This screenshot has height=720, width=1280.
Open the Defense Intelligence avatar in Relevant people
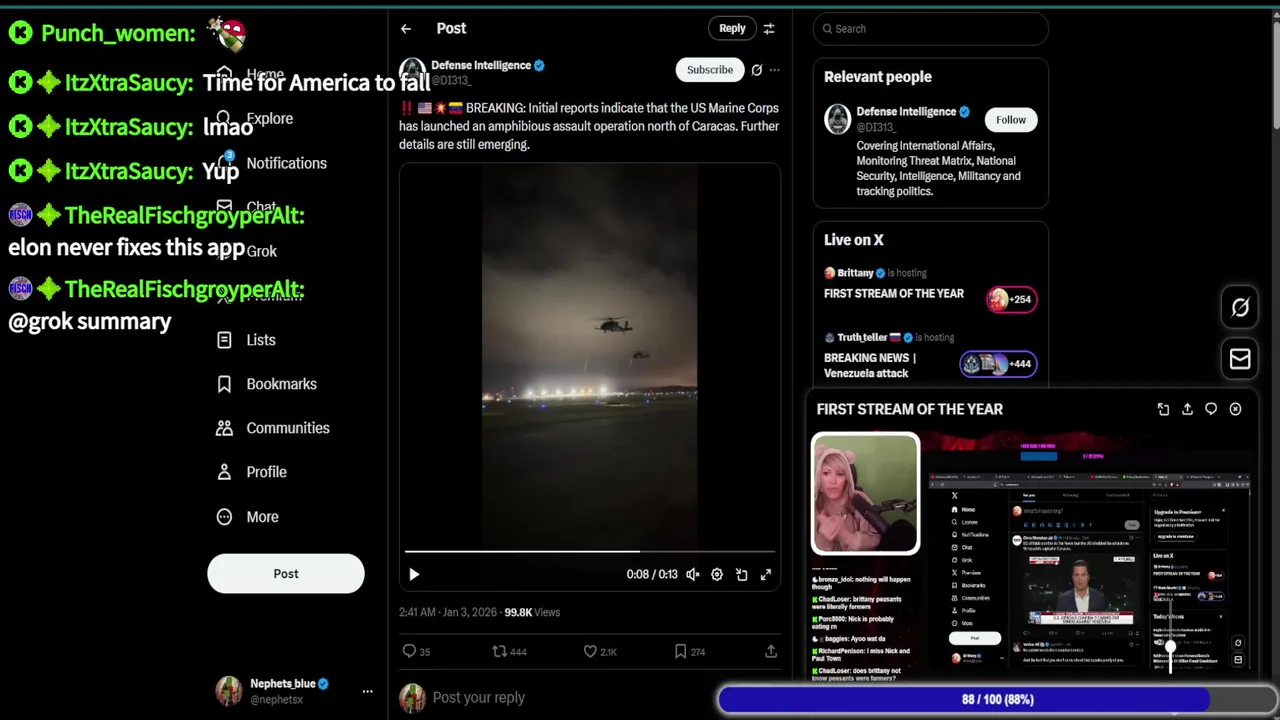point(837,119)
